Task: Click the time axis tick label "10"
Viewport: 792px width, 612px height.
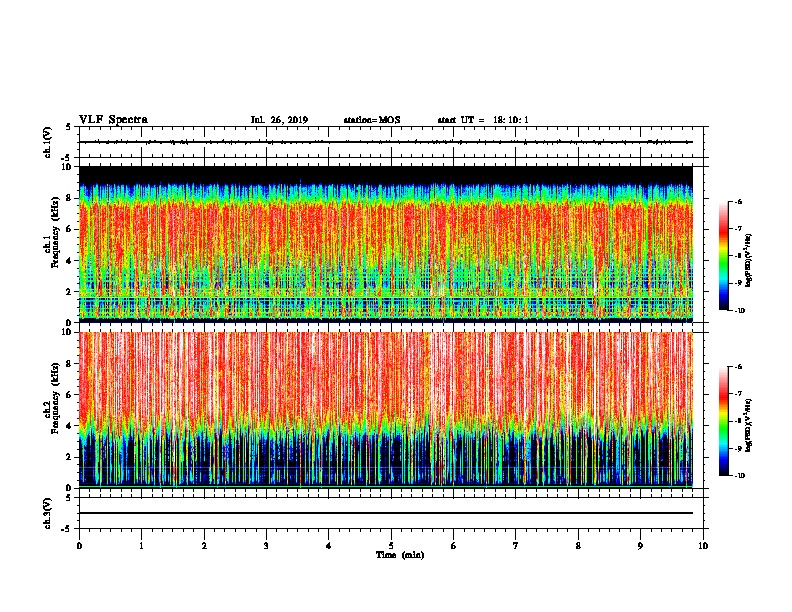Action: click(x=703, y=545)
